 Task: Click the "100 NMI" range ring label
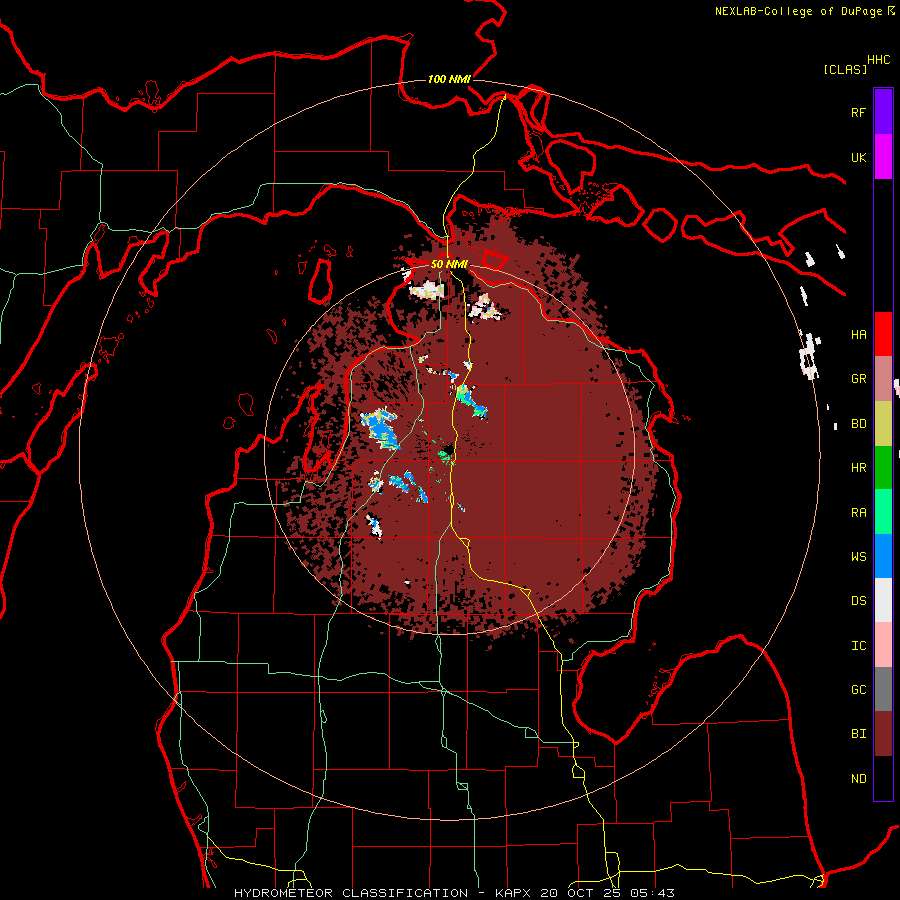(x=449, y=79)
